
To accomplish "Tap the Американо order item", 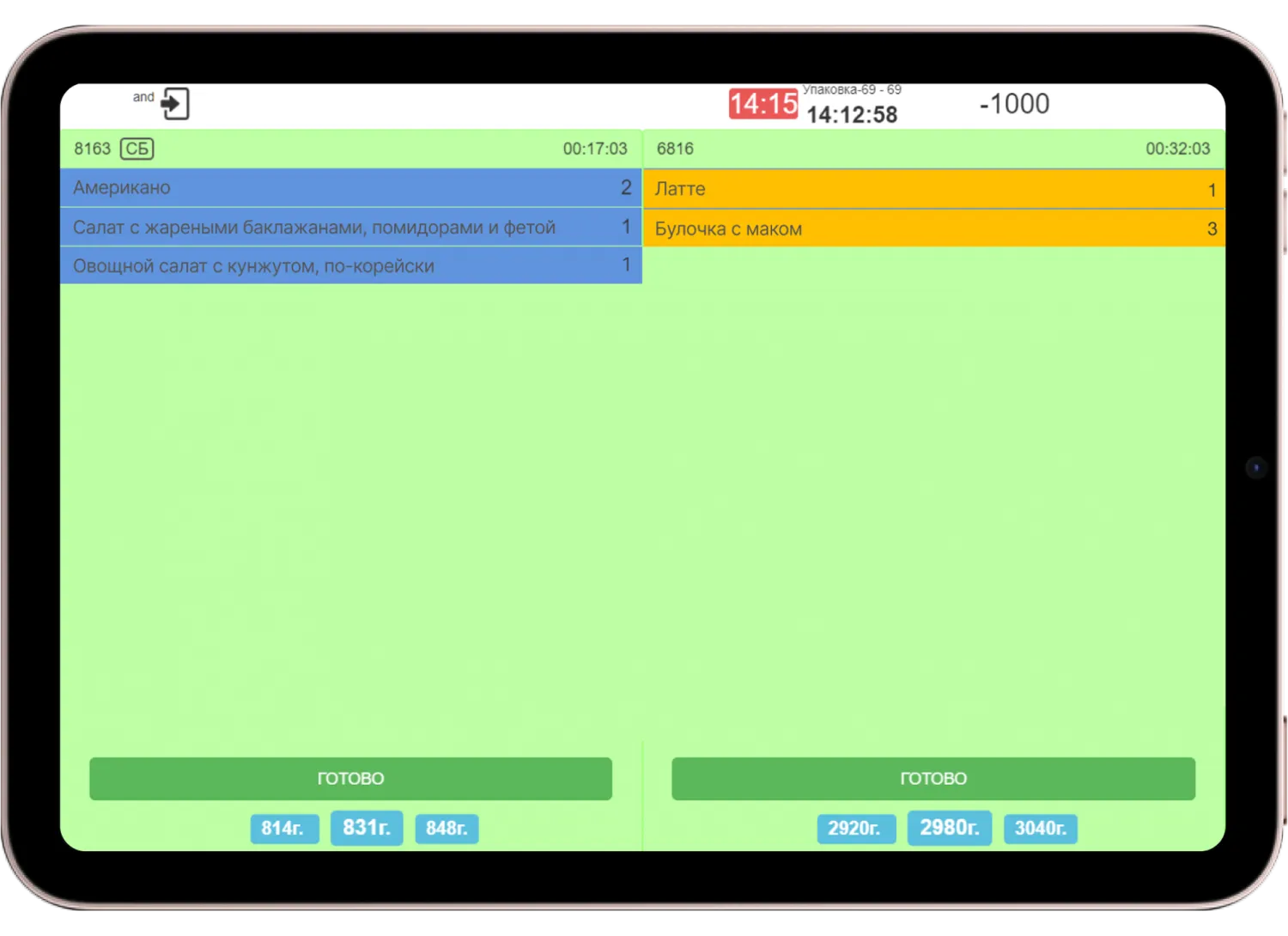I will [350, 188].
